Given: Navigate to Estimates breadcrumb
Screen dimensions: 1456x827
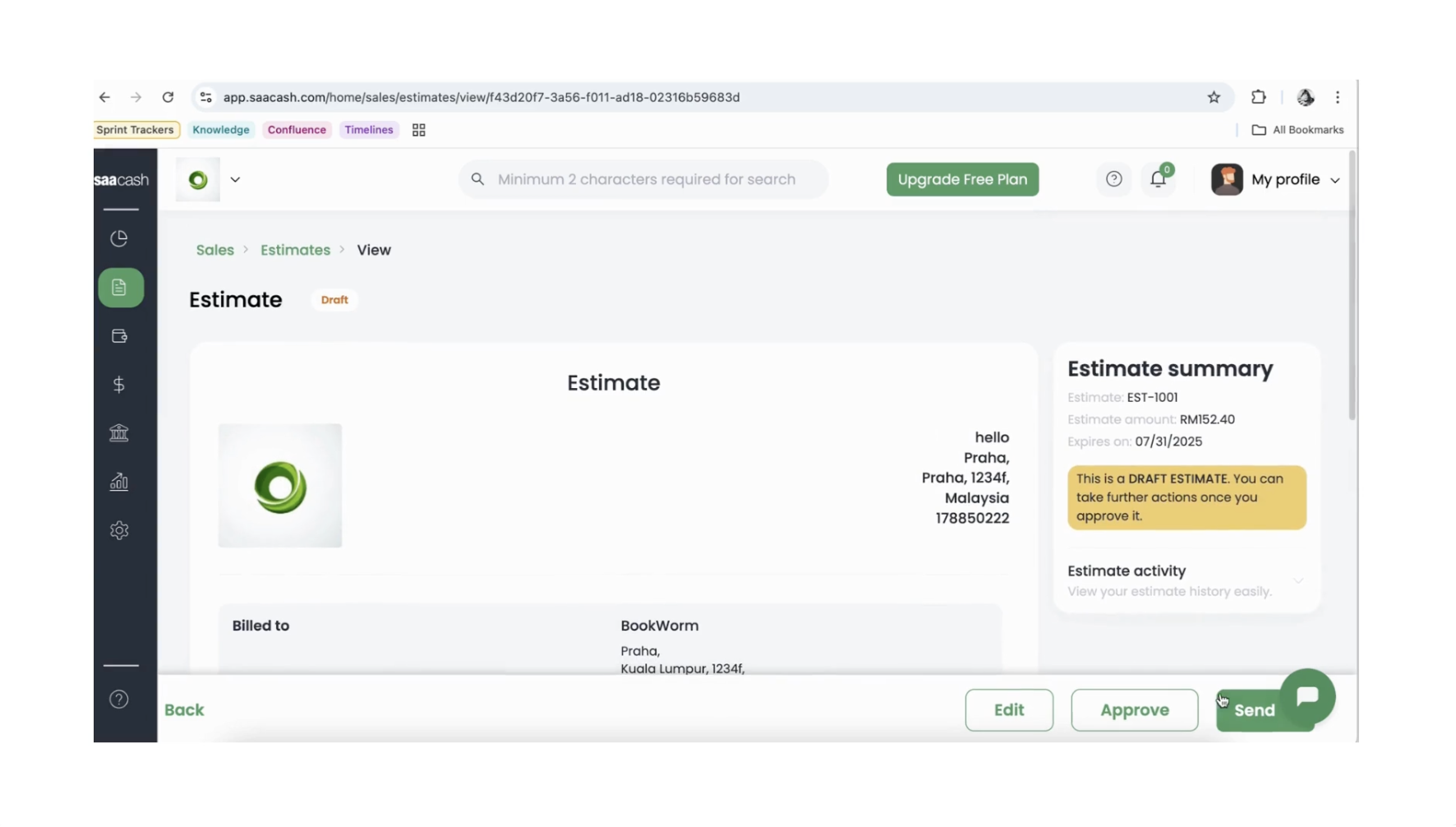Looking at the screenshot, I should click(x=295, y=250).
